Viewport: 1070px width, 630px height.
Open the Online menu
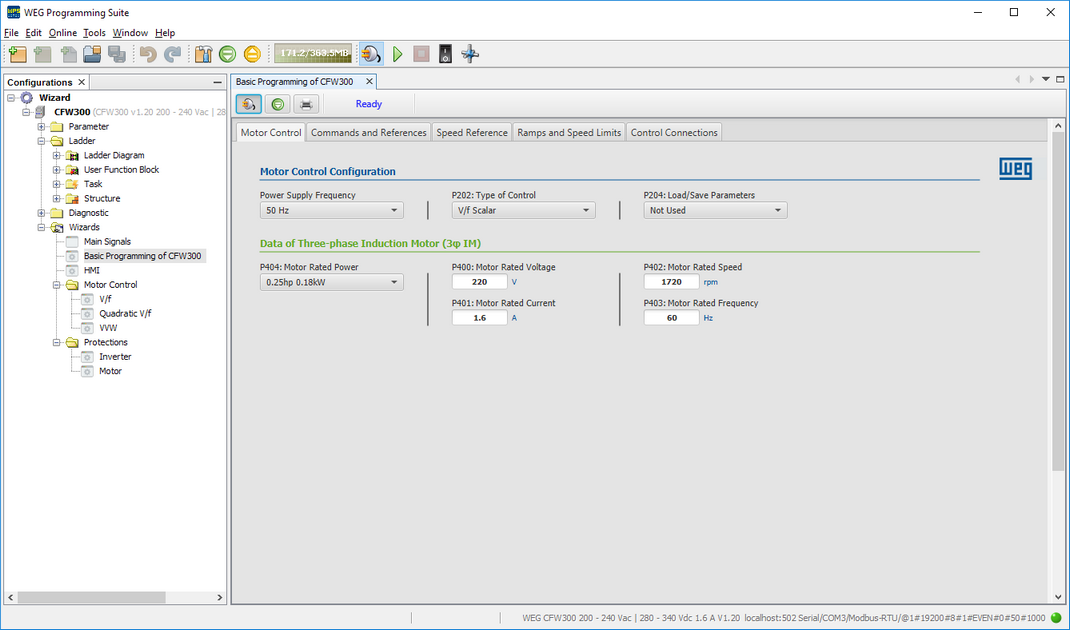62,32
